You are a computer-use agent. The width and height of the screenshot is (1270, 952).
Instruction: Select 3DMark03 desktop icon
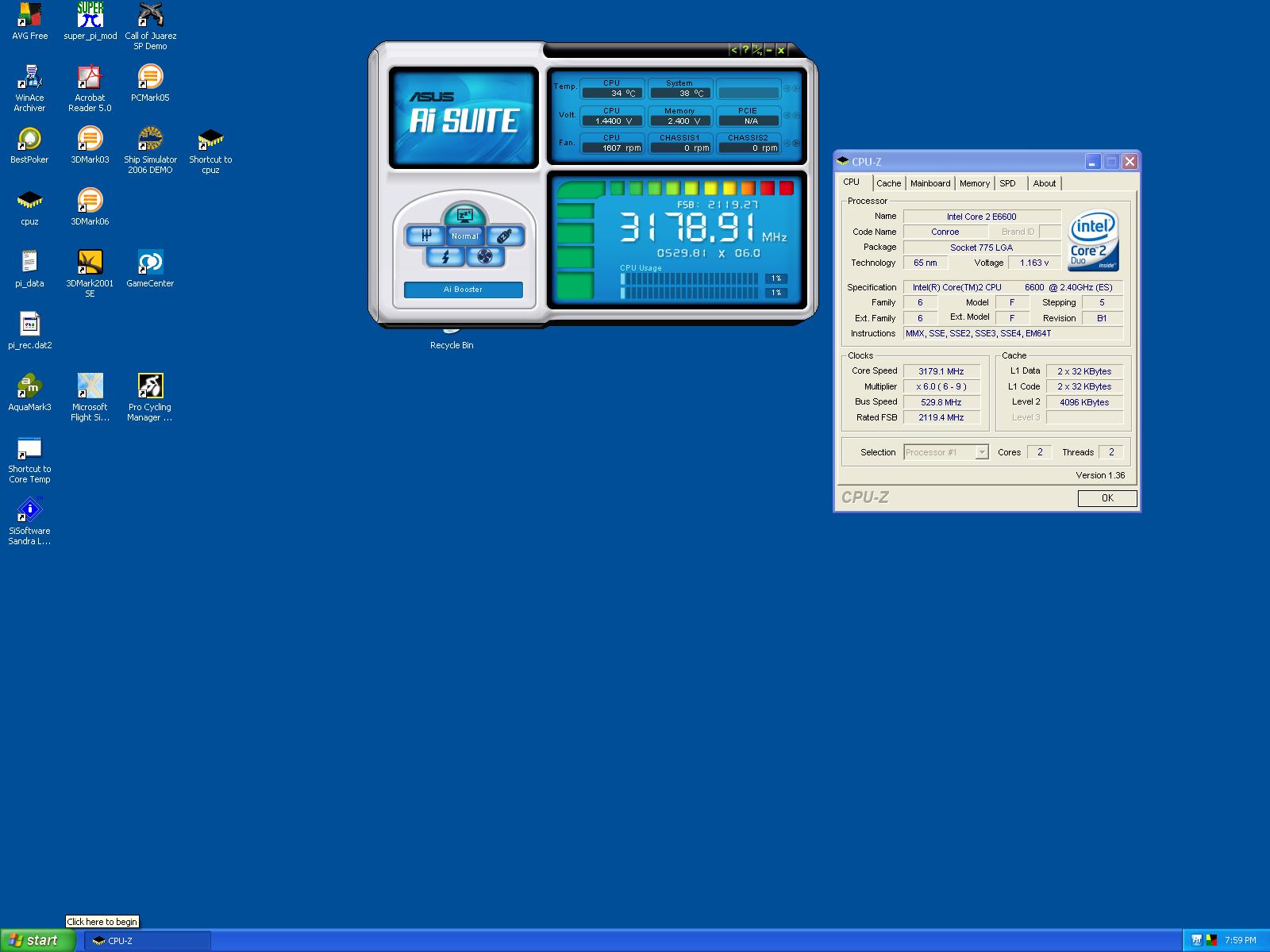point(90,145)
